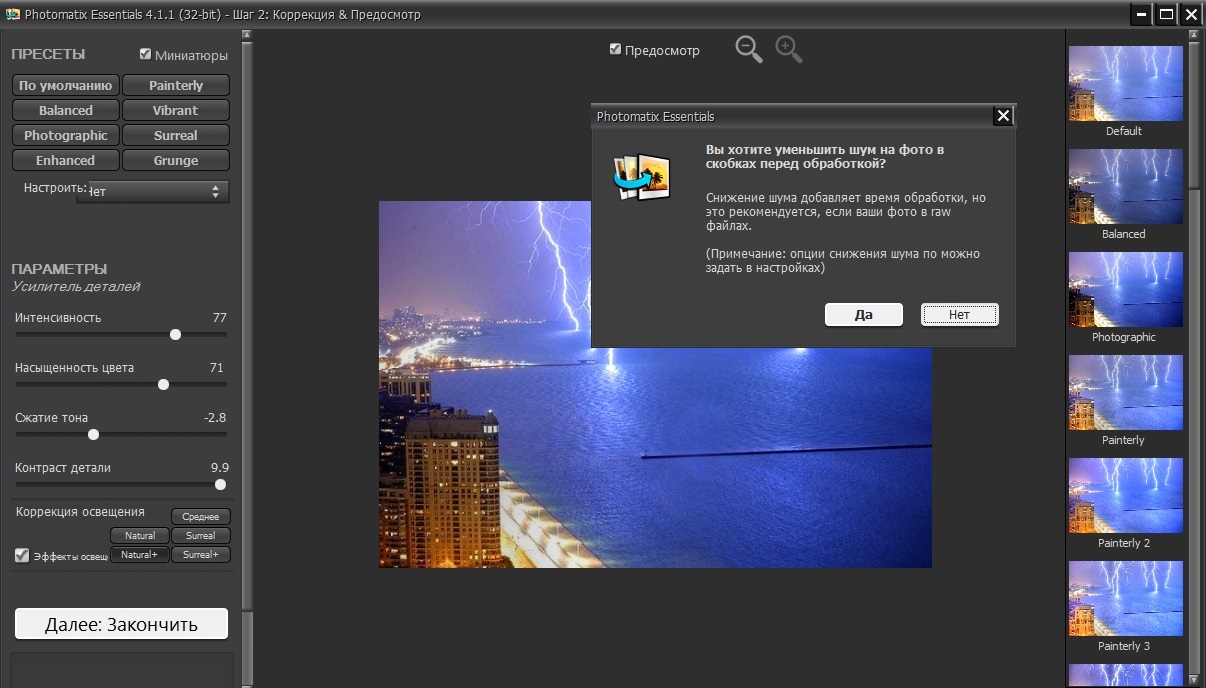Select the Painterly 3 thumbnail

point(1125,599)
